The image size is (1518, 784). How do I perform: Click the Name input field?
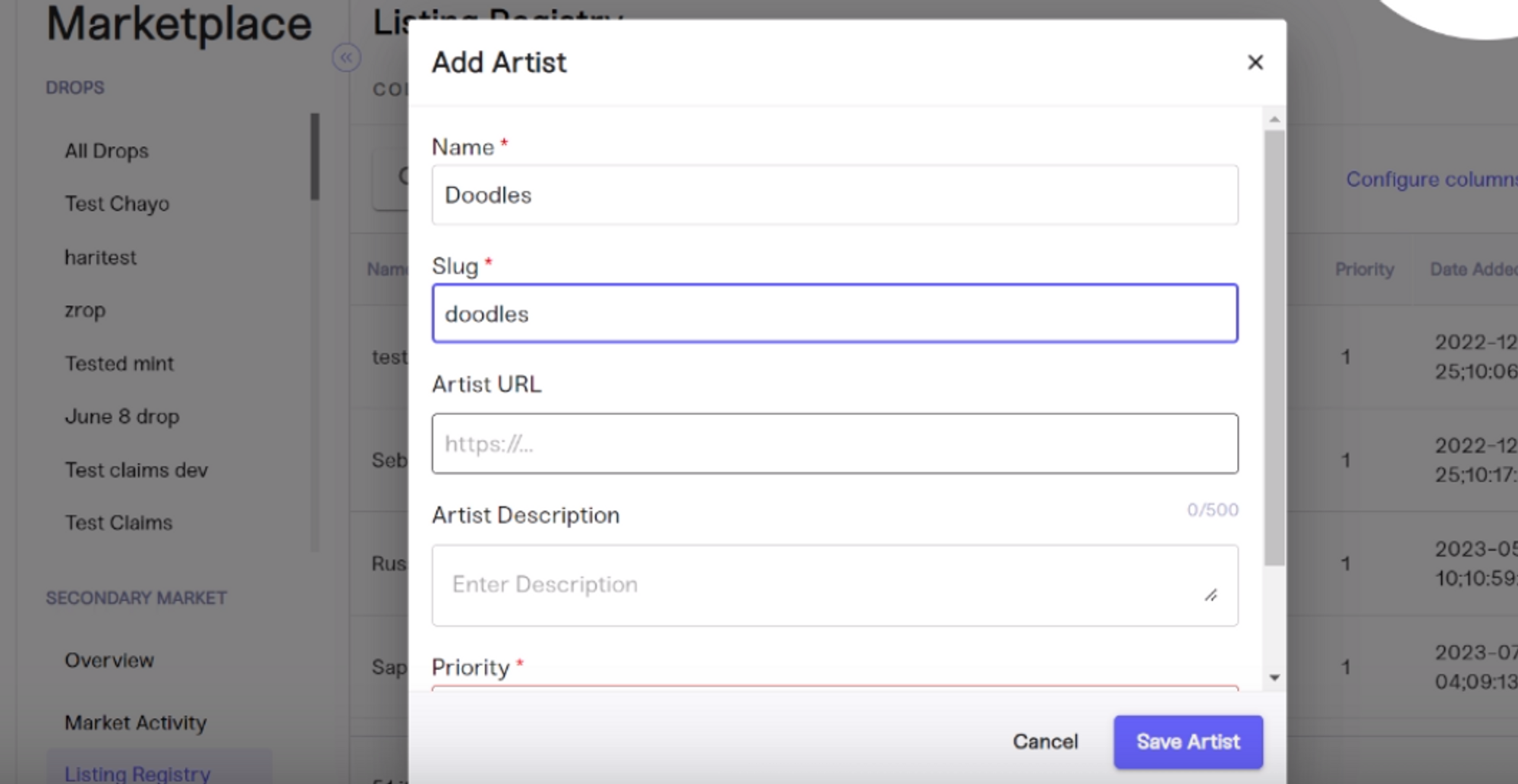point(834,195)
